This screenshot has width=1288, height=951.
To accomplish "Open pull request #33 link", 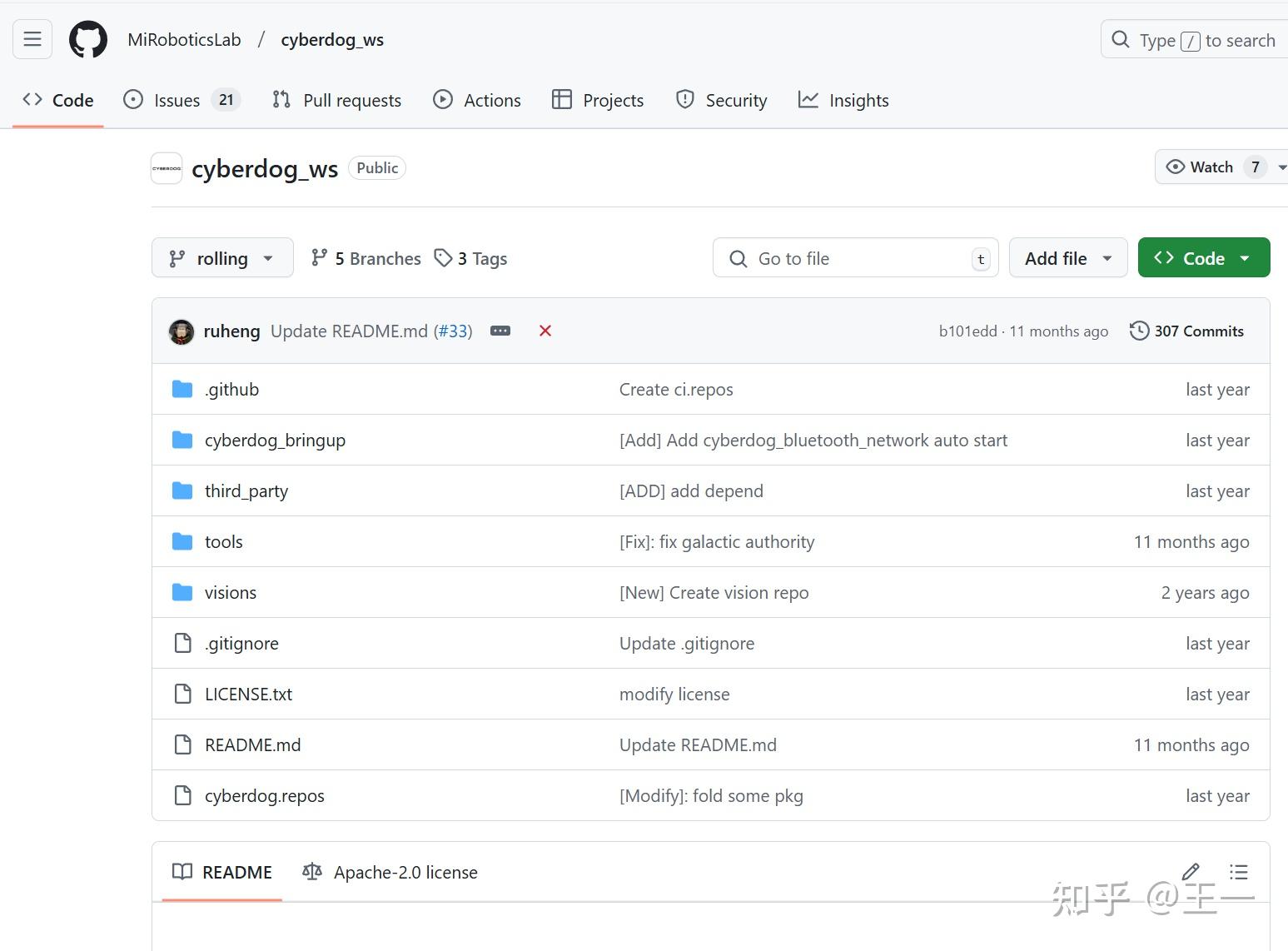I will pos(454,331).
